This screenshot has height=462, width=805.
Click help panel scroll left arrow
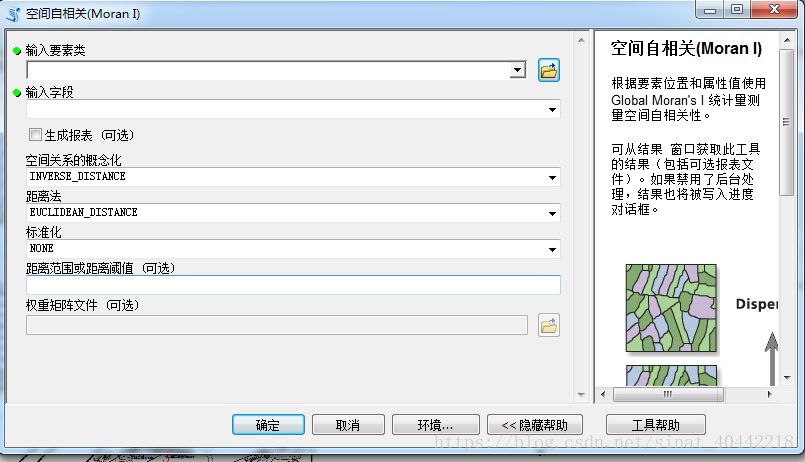pos(603,394)
